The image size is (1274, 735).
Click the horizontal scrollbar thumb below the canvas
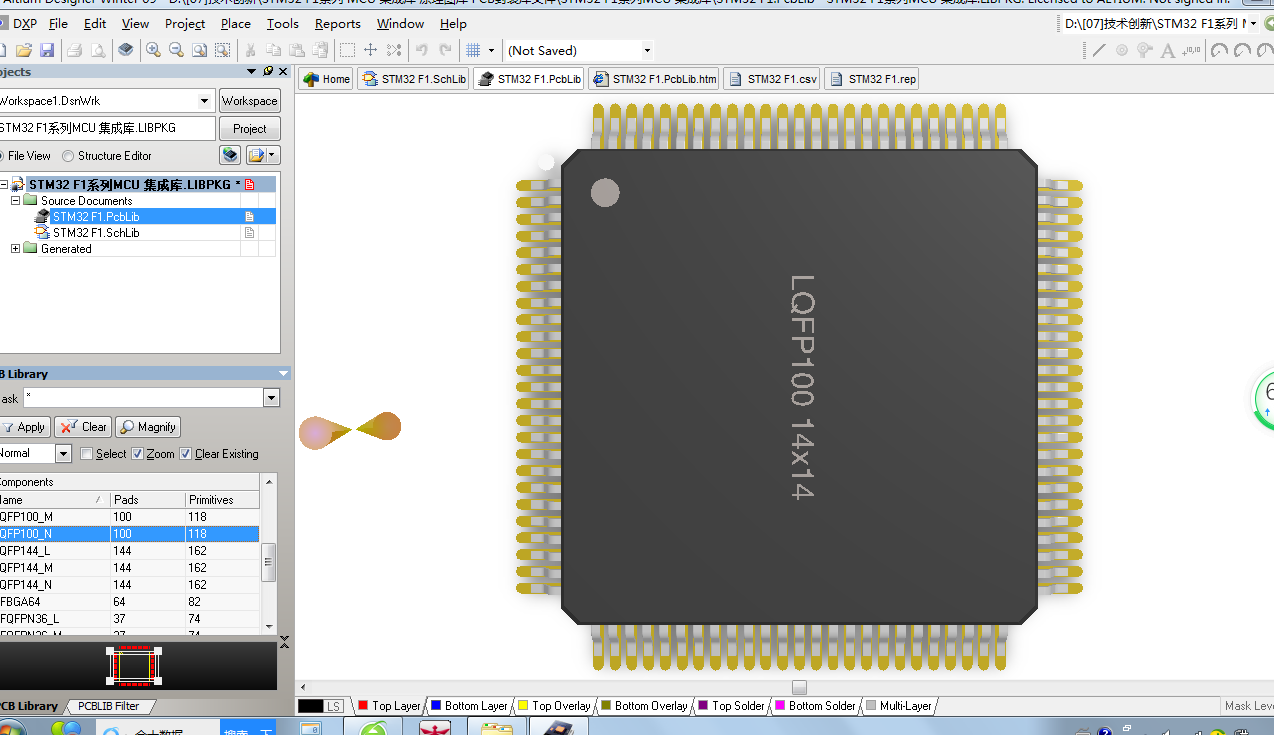(799, 687)
